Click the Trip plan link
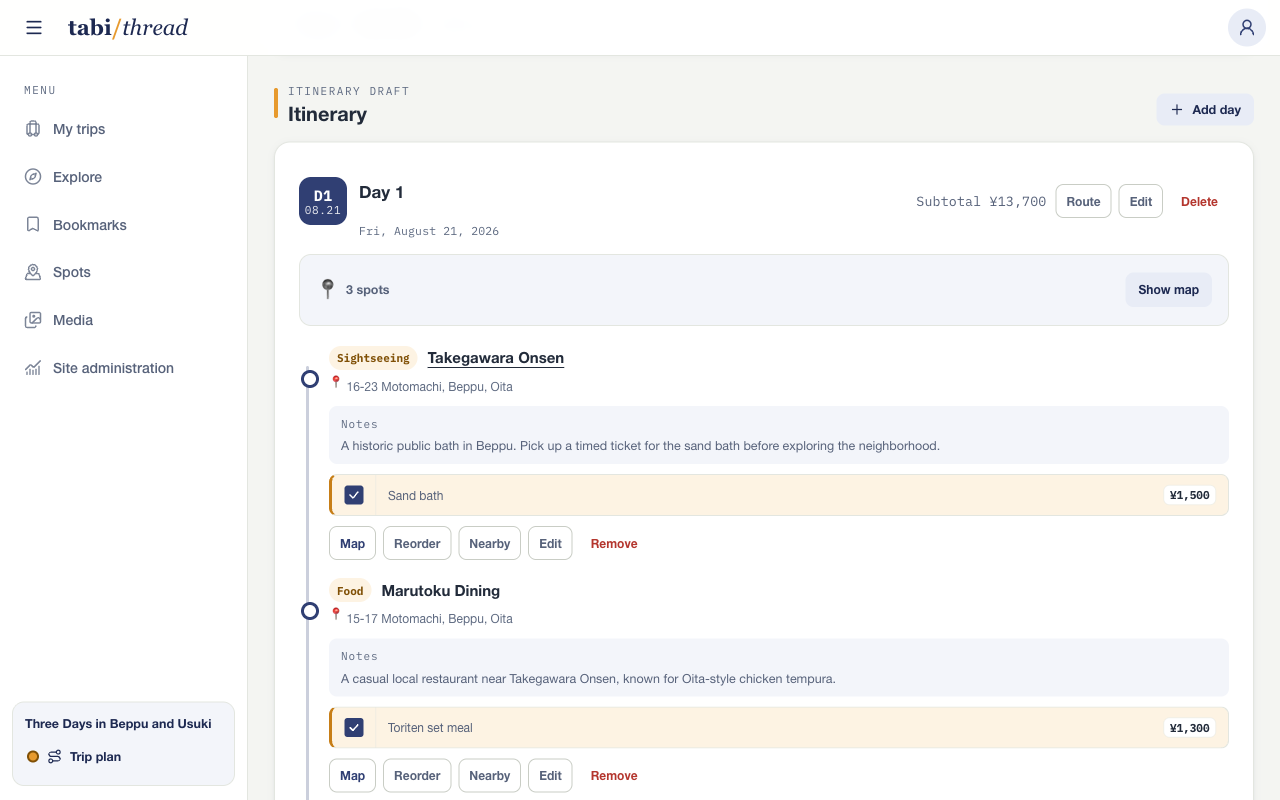The width and height of the screenshot is (1280, 800). click(x=95, y=757)
